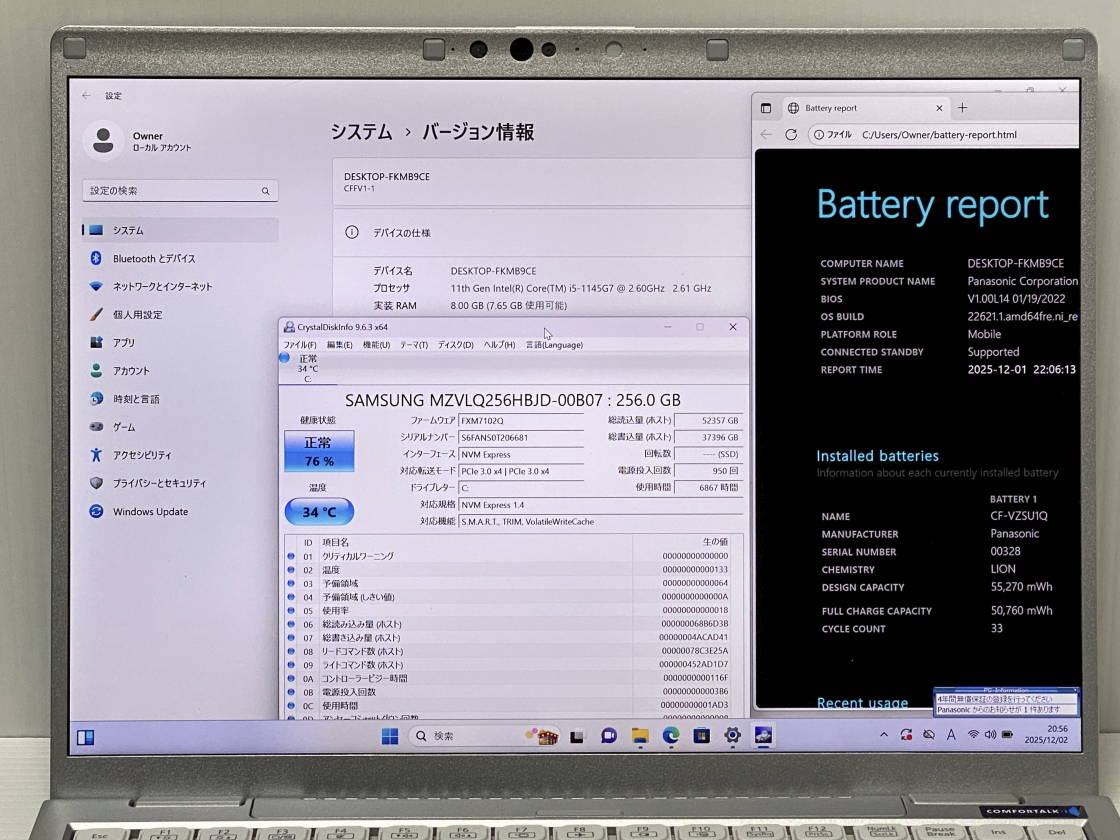The width and height of the screenshot is (1120, 840).
Task: Open the 機能(U) menu in CrystalDiskInfo
Action: [x=376, y=345]
